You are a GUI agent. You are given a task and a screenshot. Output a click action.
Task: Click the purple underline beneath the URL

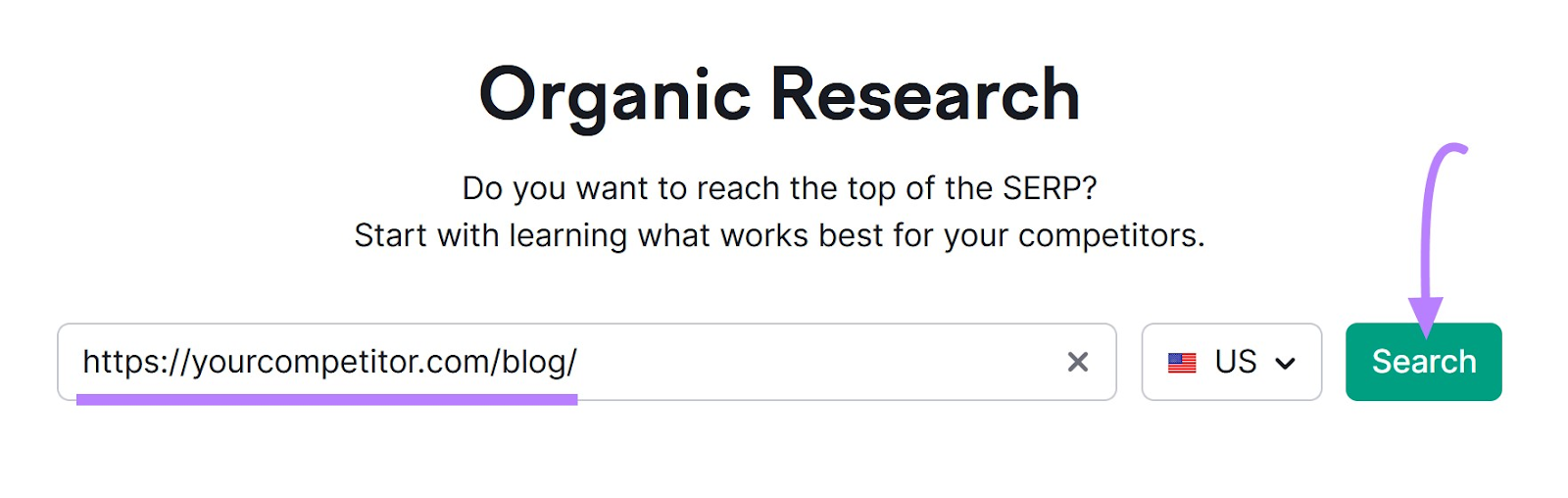tap(326, 399)
